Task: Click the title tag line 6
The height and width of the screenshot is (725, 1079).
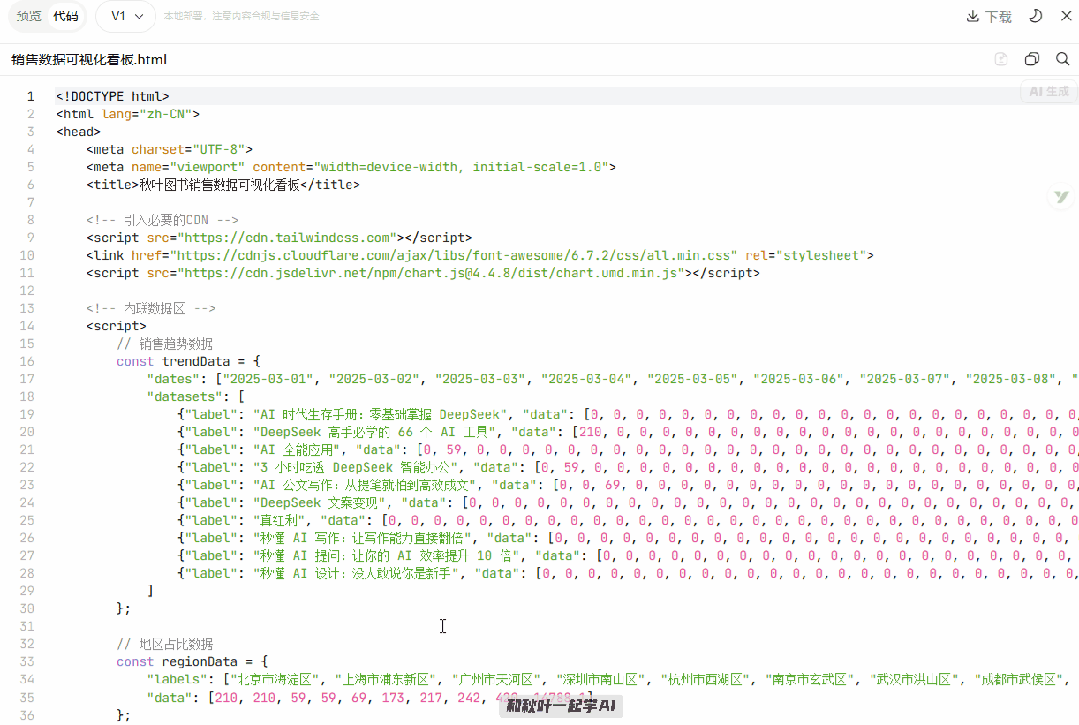Action: coord(223,184)
